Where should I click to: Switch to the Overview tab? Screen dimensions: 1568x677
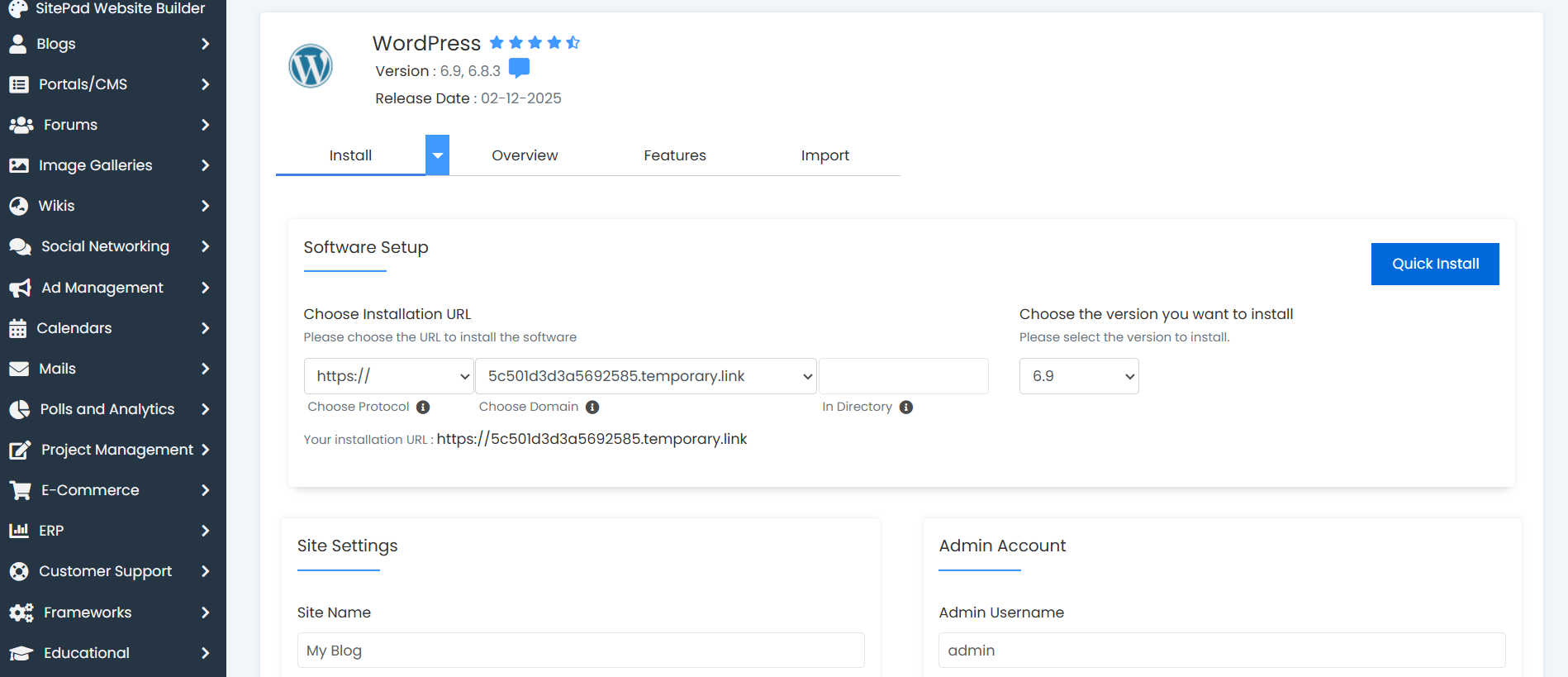525,155
